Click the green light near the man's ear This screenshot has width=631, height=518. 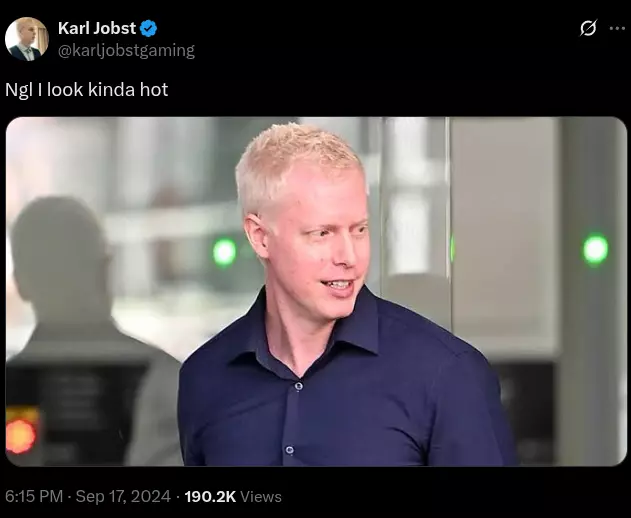[225, 252]
